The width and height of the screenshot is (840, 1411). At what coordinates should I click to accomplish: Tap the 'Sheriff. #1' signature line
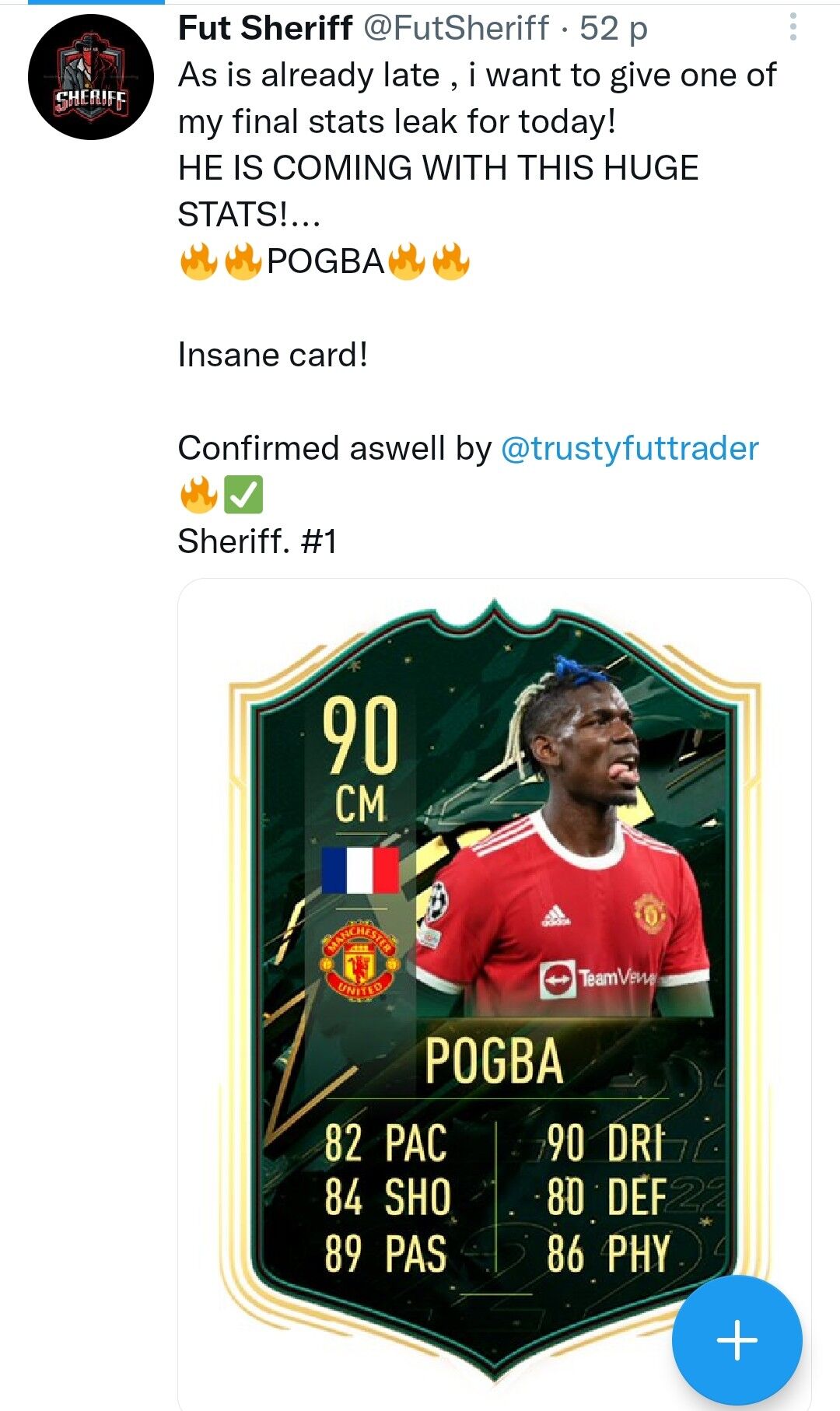point(257,541)
